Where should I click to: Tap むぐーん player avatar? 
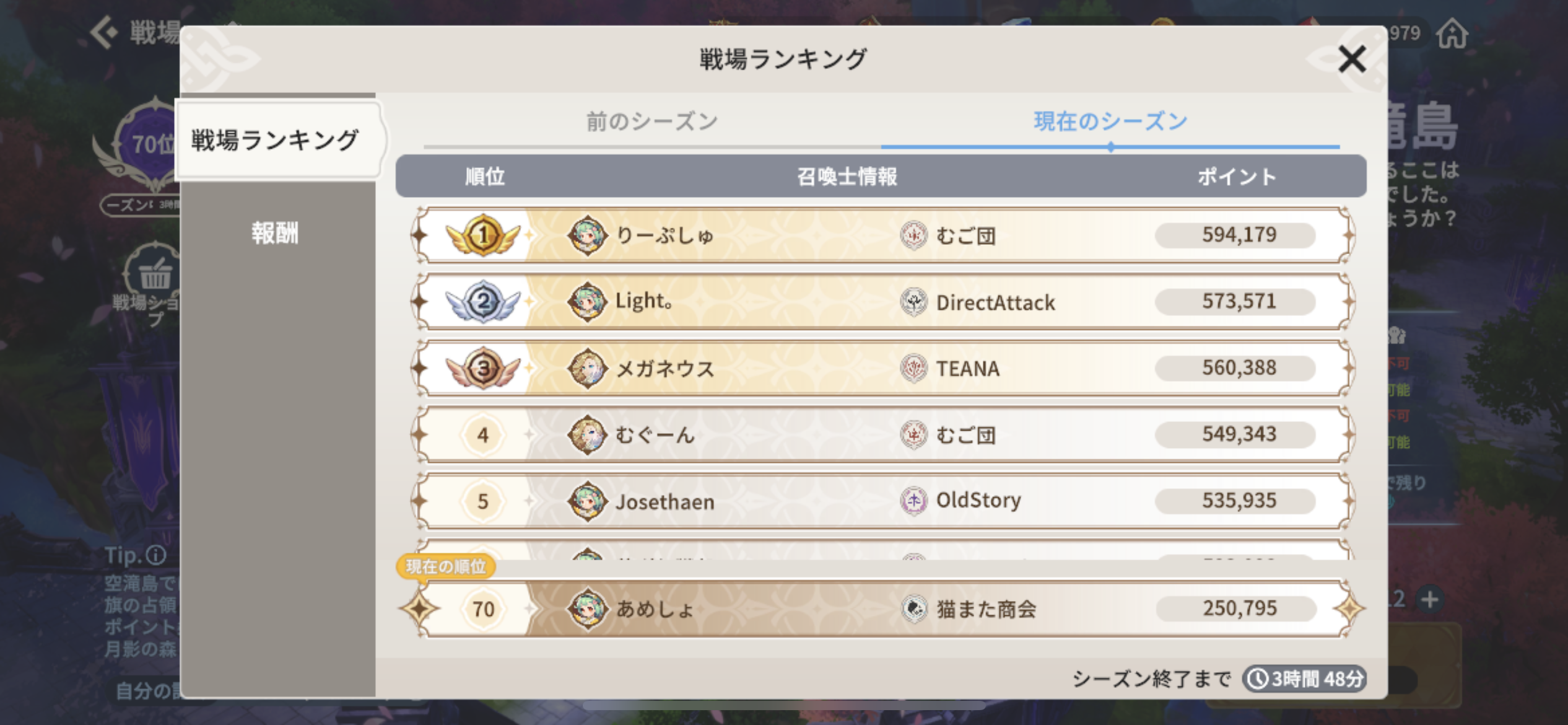[586, 434]
